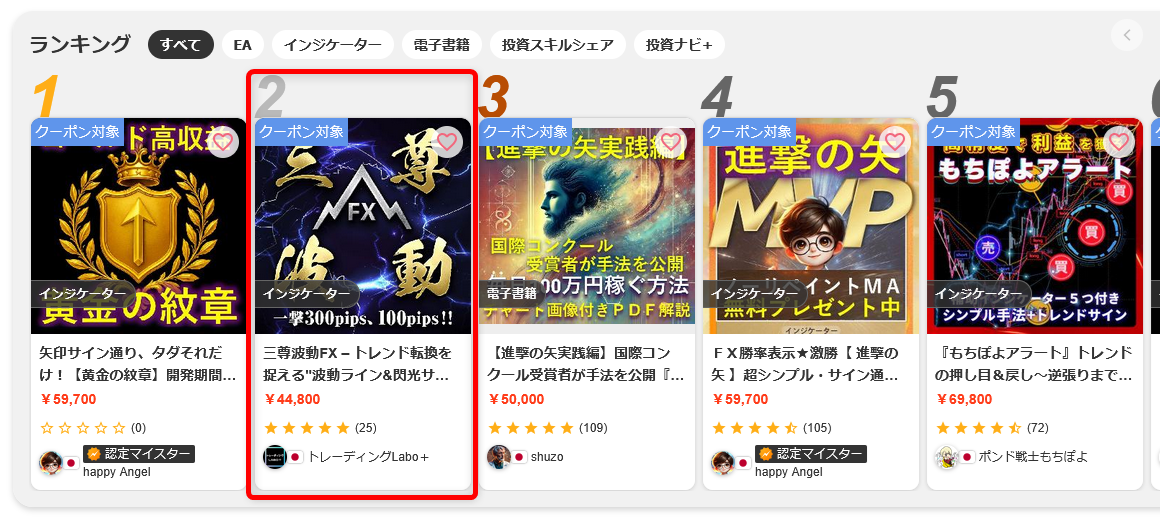The image size is (1160, 522).
Task: Click the previous arrow chevron in ranking carousel
Action: point(1127,35)
